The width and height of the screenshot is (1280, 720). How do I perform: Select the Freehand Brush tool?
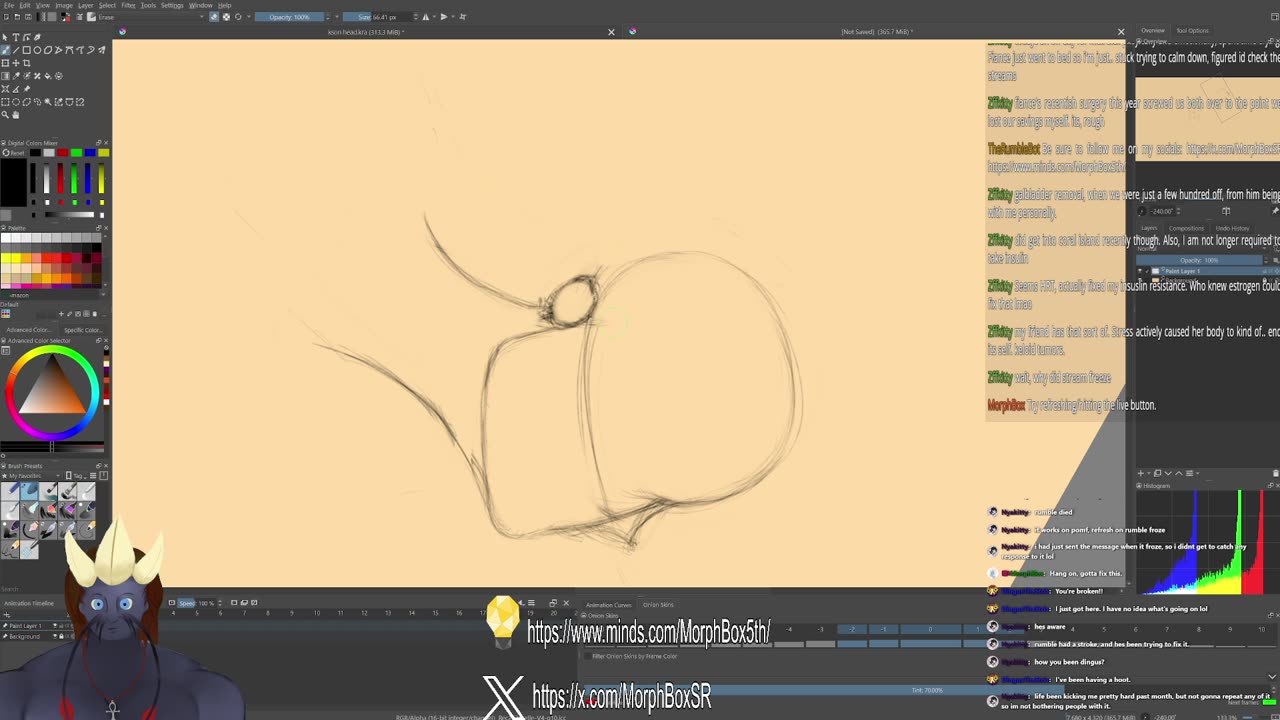tap(5, 50)
